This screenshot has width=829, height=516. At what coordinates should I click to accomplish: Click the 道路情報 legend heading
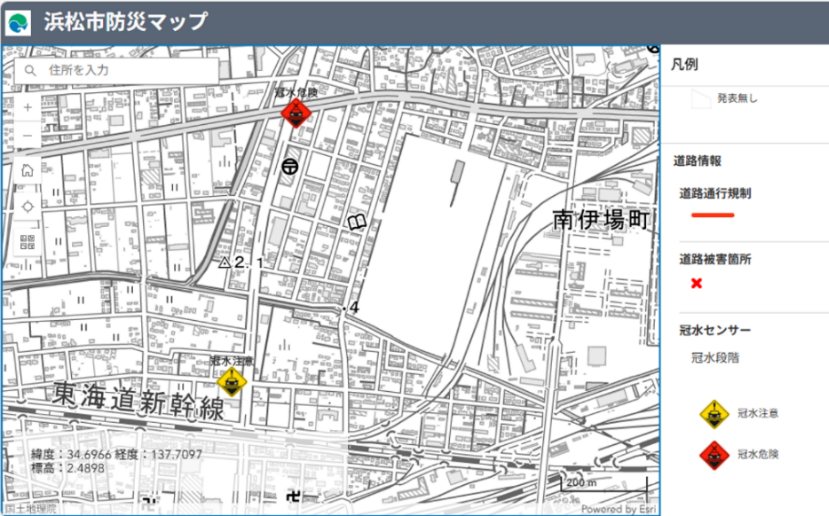click(697, 161)
